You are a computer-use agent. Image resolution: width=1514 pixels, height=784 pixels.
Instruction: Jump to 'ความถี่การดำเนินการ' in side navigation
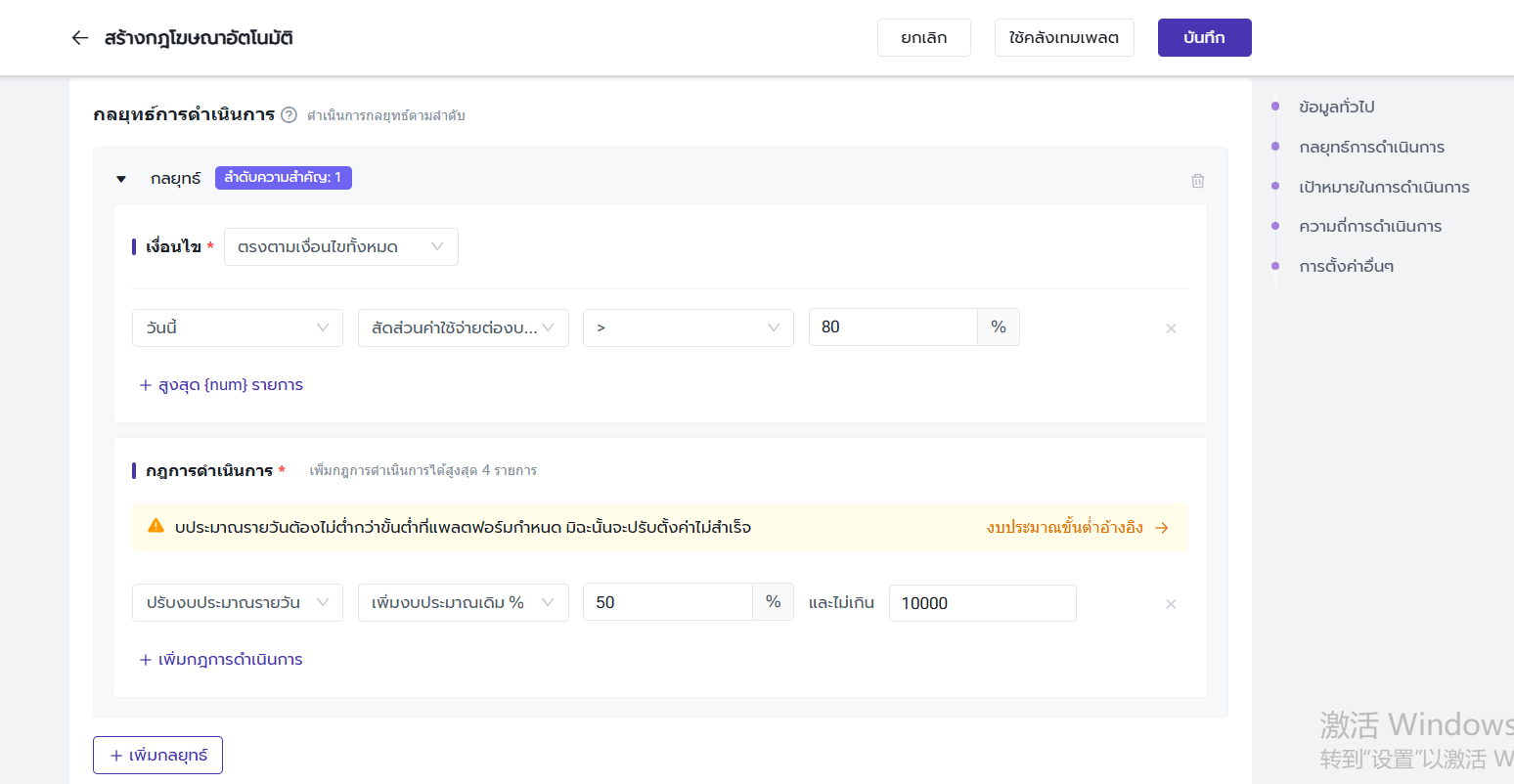pyautogui.click(x=1369, y=227)
